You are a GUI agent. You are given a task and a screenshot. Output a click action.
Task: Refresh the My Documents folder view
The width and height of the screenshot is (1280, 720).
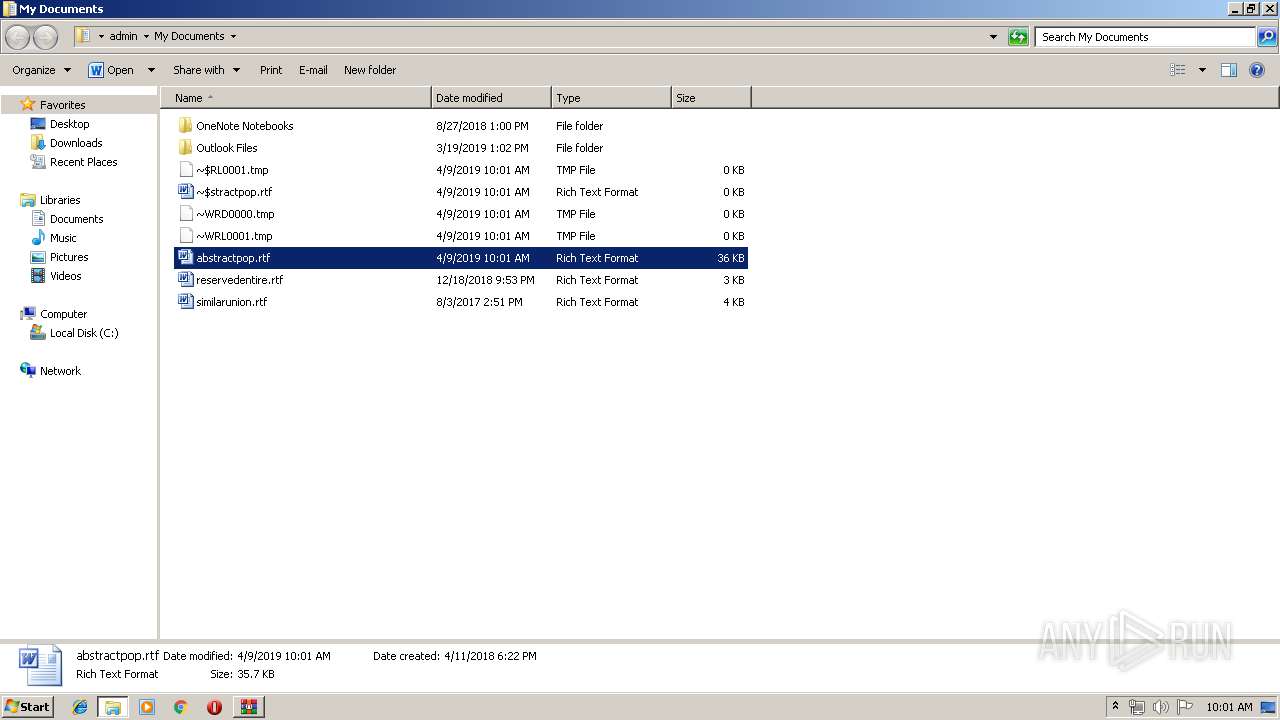tap(1018, 37)
